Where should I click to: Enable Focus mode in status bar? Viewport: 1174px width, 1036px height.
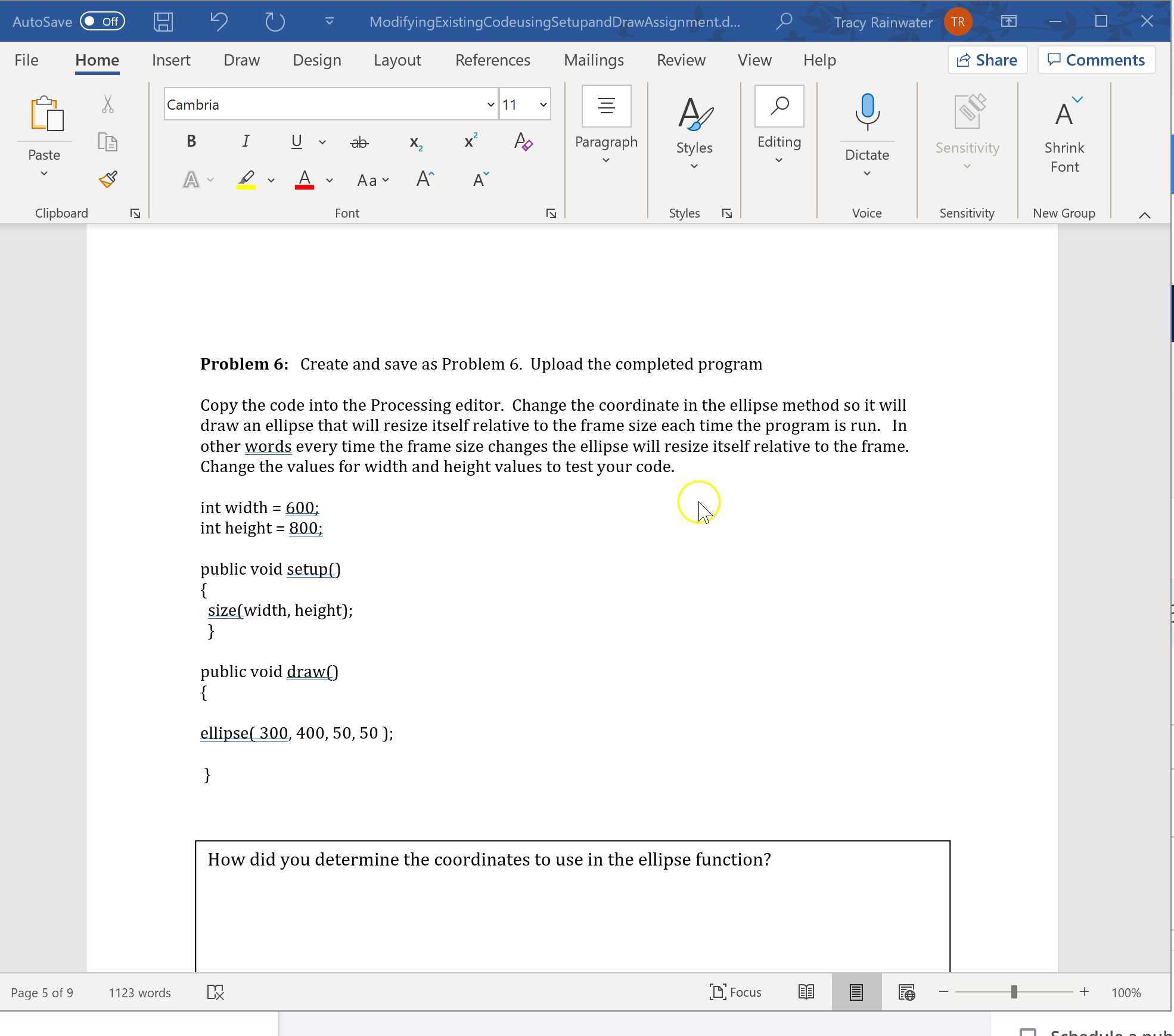pyautogui.click(x=735, y=992)
